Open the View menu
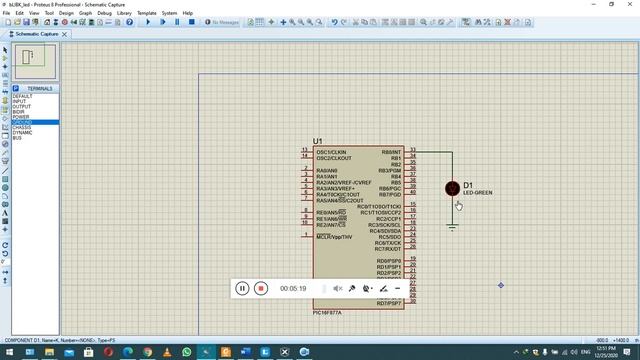Screen dimensions: 640x360 pyautogui.click(x=34, y=13)
